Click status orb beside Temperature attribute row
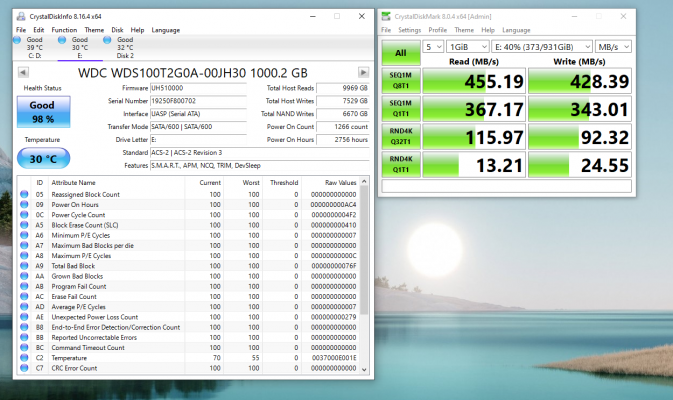This screenshot has width=673, height=400. 24,358
